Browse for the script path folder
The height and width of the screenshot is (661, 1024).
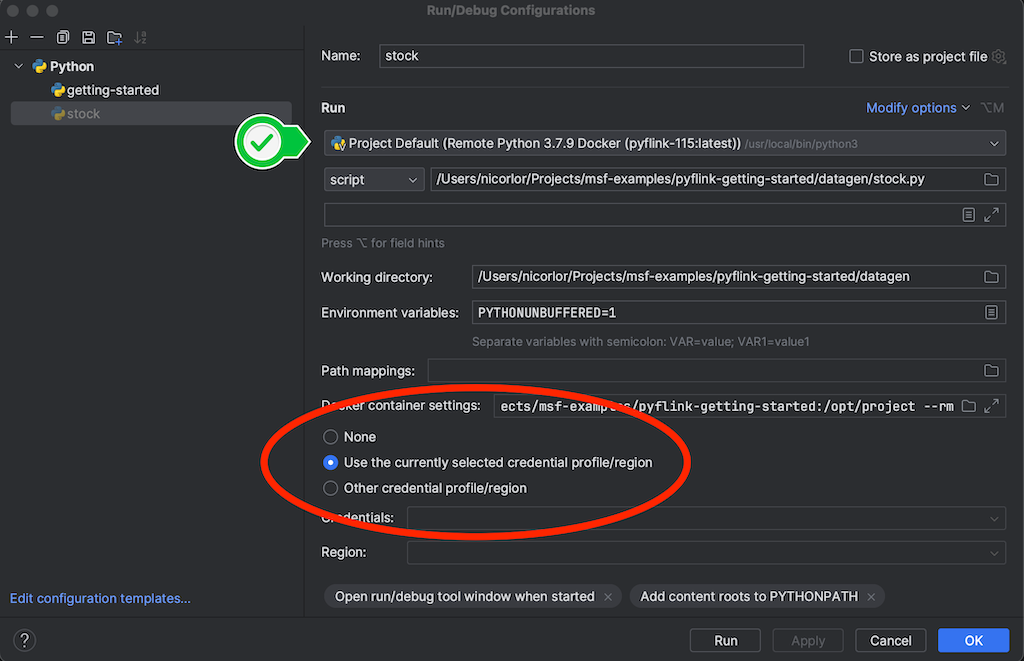coord(991,179)
